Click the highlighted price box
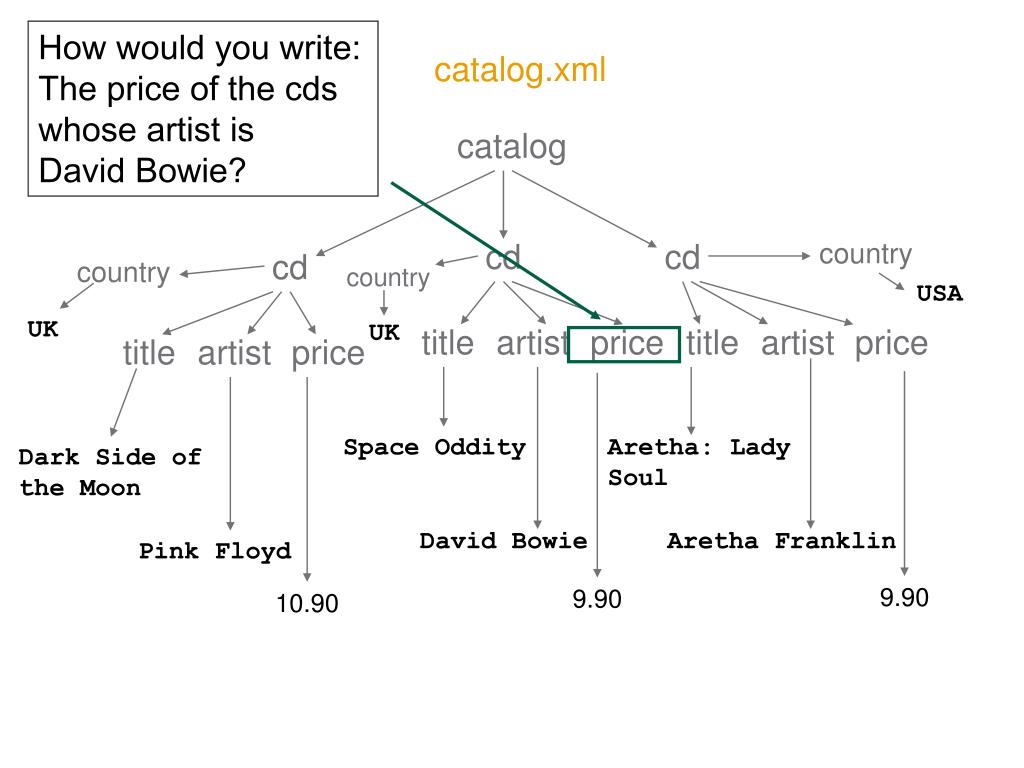The height and width of the screenshot is (768, 1024). 624,344
